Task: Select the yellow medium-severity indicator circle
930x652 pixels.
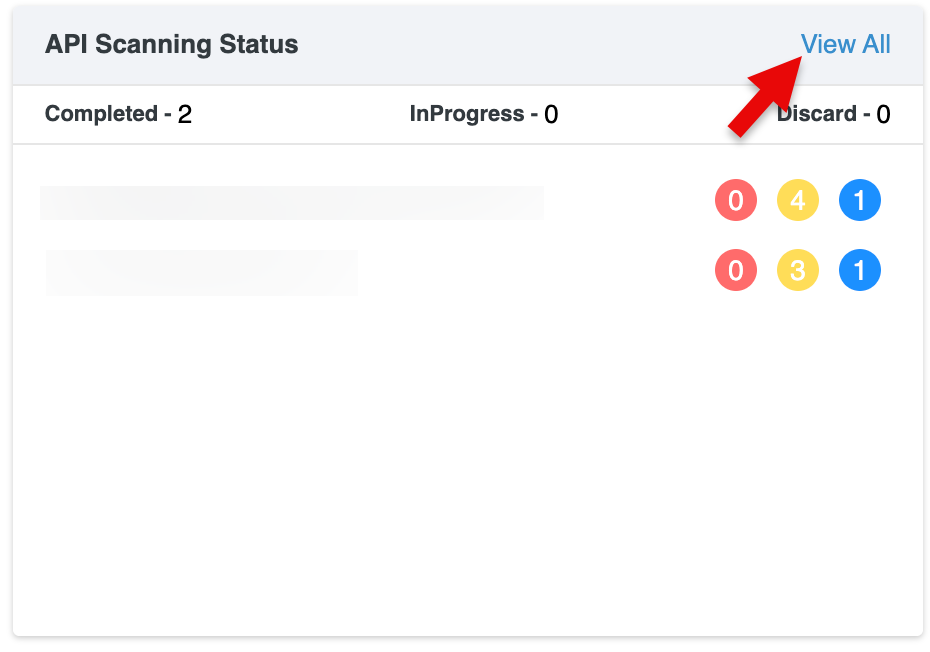Action: tap(798, 200)
